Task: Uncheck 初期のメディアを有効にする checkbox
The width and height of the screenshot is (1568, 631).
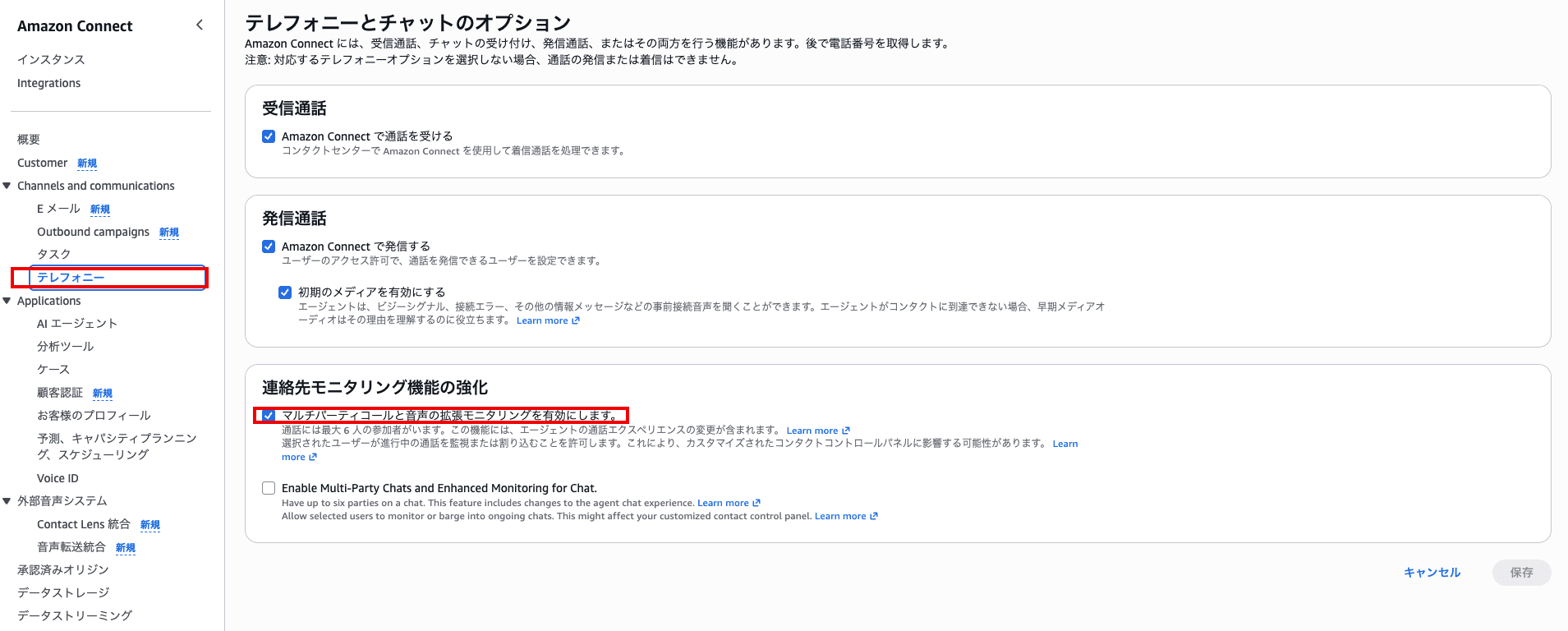Action: tap(285, 292)
